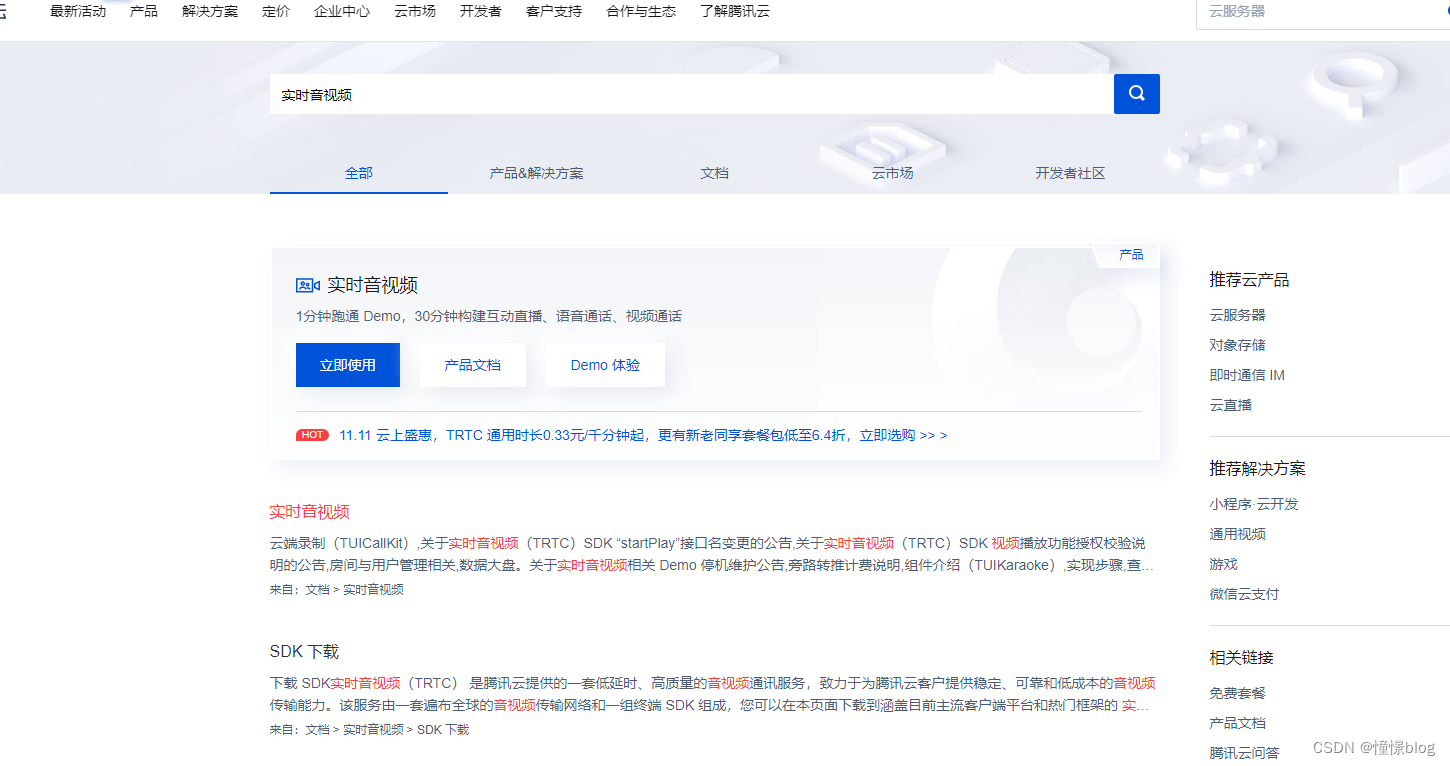Switch to the 开发者社区 tab
The height and width of the screenshot is (766, 1450).
(x=1070, y=173)
